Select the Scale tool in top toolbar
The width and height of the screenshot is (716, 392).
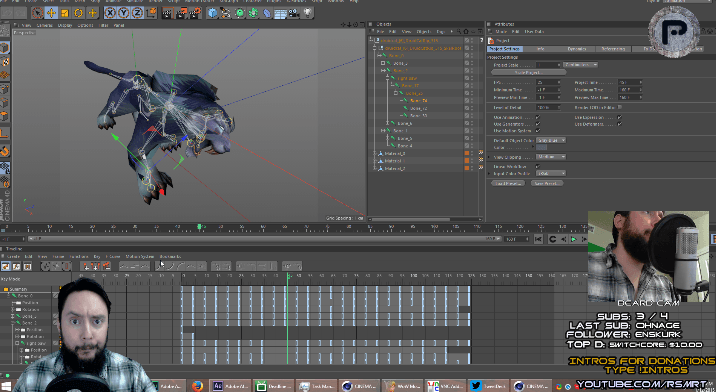pyautogui.click(x=65, y=13)
